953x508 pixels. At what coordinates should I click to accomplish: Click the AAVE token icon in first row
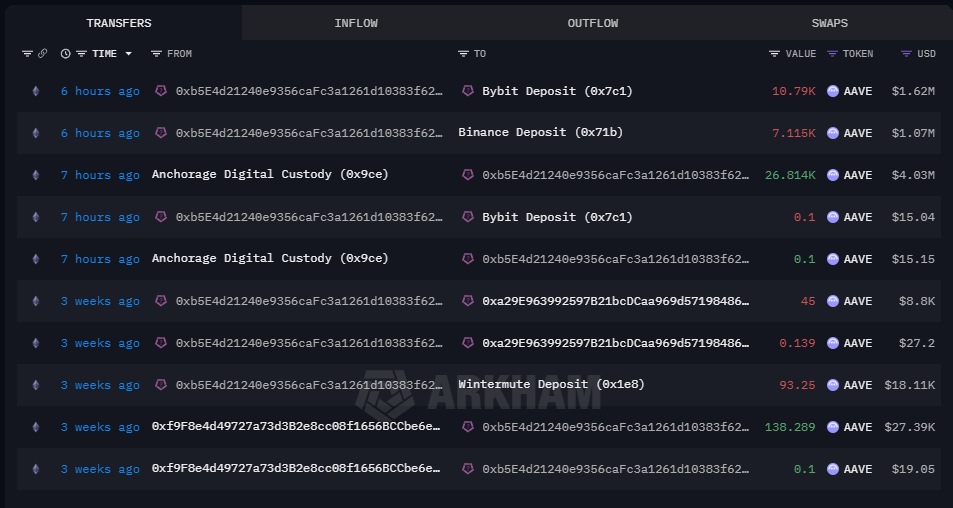click(x=833, y=91)
